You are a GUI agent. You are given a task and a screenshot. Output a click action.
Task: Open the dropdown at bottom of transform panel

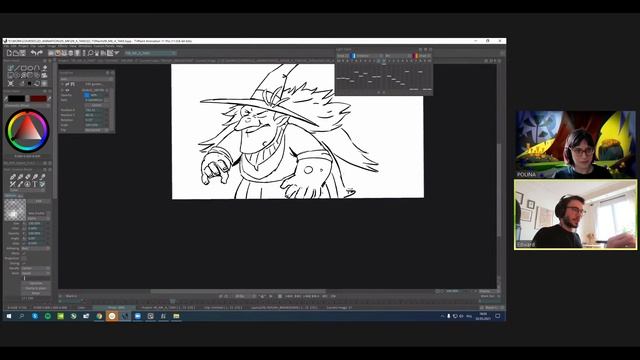[x=97, y=130]
